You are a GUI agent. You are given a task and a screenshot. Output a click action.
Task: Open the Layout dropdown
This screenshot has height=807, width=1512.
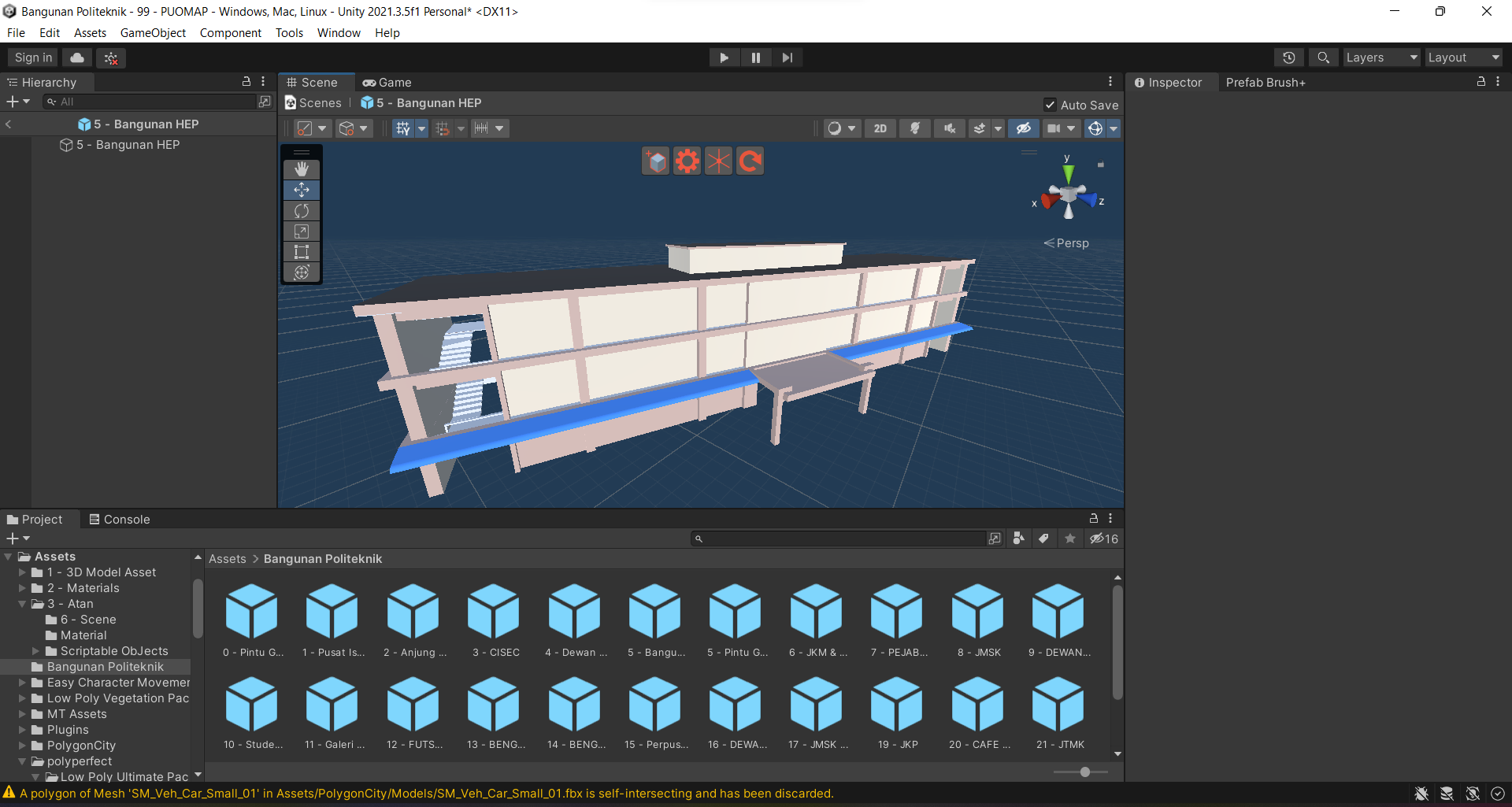[1463, 57]
